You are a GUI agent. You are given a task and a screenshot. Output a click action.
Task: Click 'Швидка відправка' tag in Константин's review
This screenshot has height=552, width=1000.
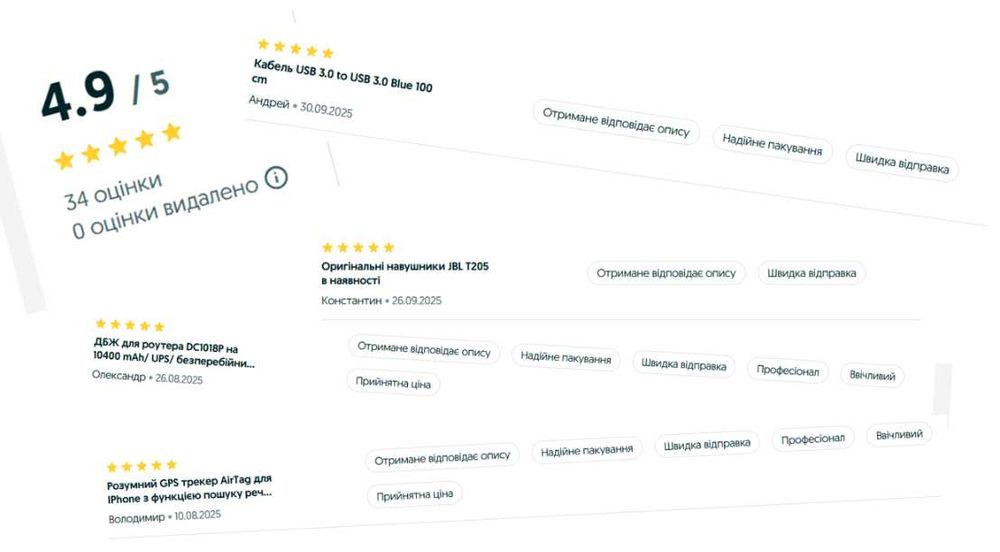[x=812, y=273]
